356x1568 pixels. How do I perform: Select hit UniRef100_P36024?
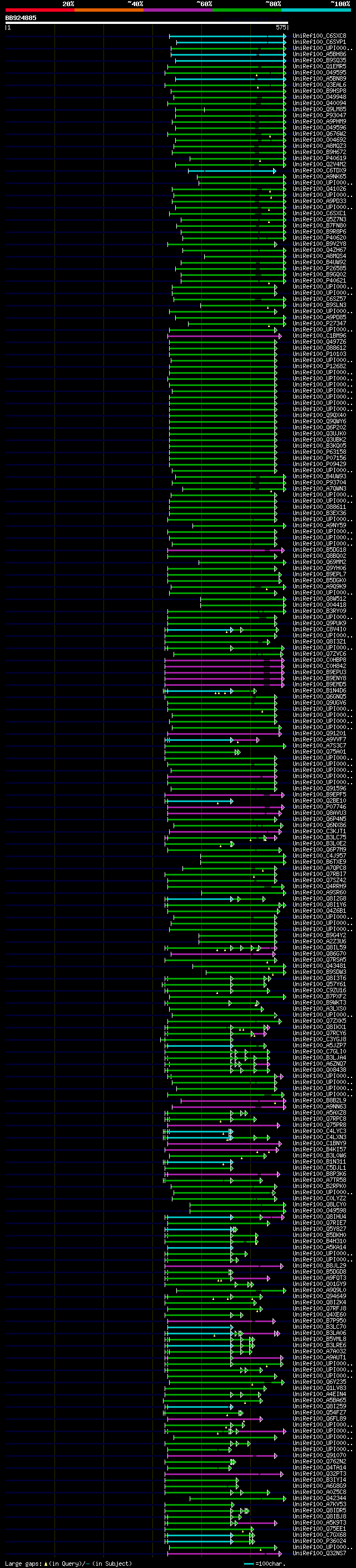click(319, 1541)
